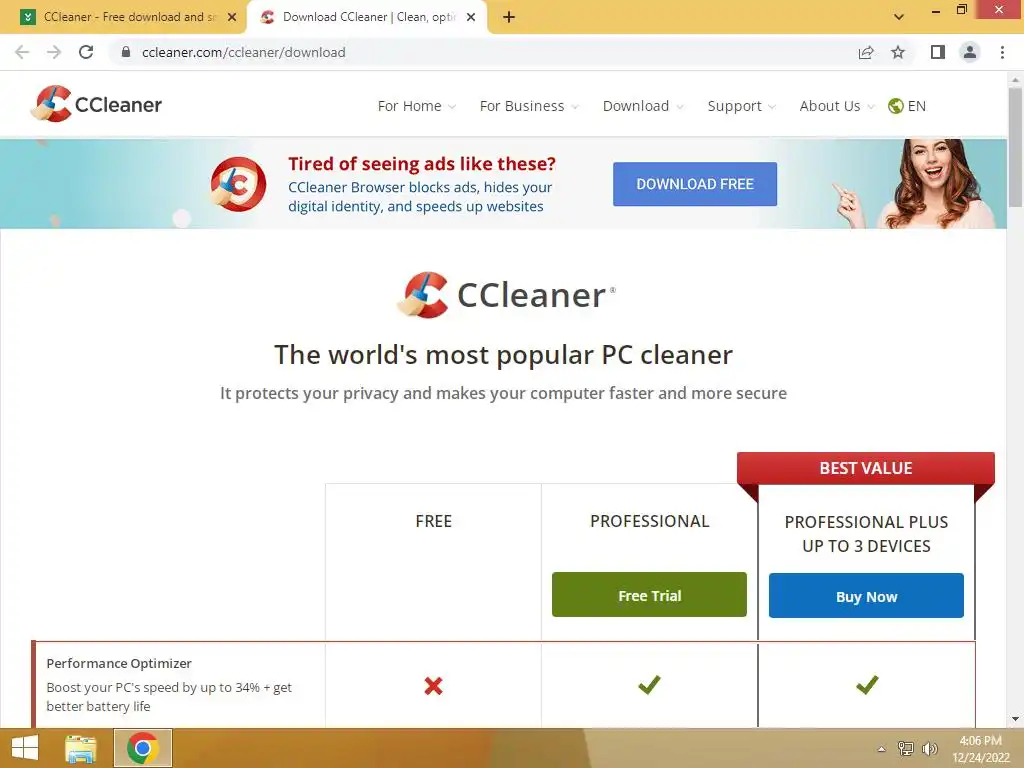Open the network tray icon
This screenshot has height=768, width=1024.
click(x=906, y=748)
